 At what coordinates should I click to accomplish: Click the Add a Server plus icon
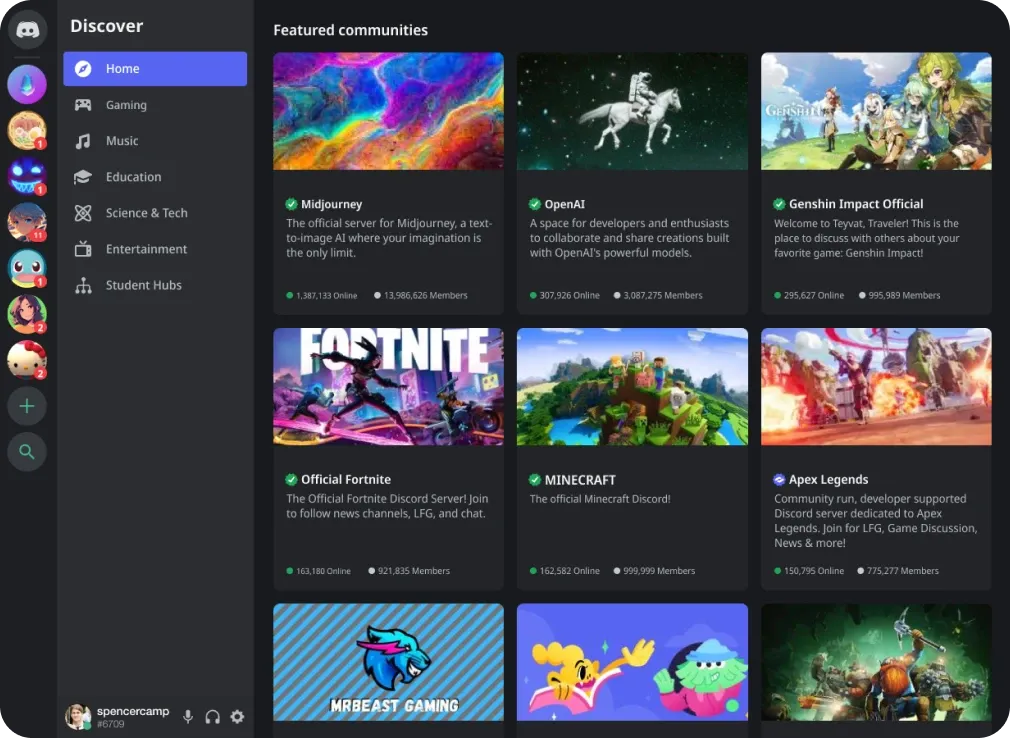[27, 406]
